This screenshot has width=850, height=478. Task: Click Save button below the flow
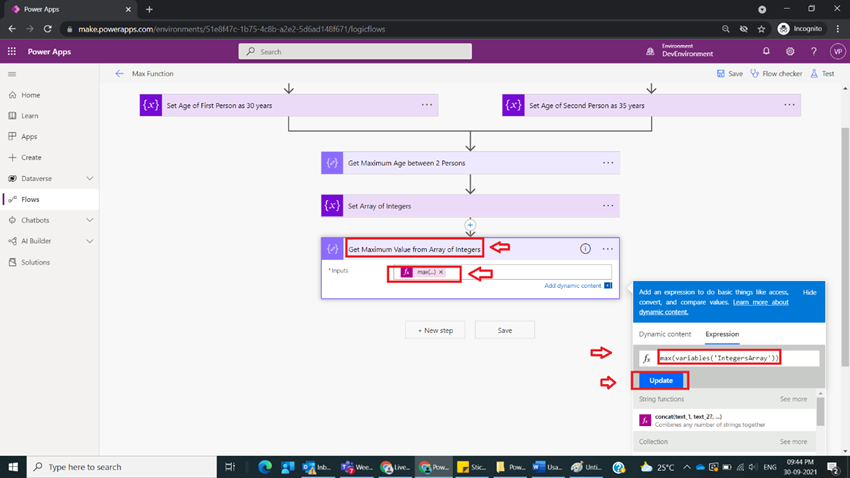(505, 330)
